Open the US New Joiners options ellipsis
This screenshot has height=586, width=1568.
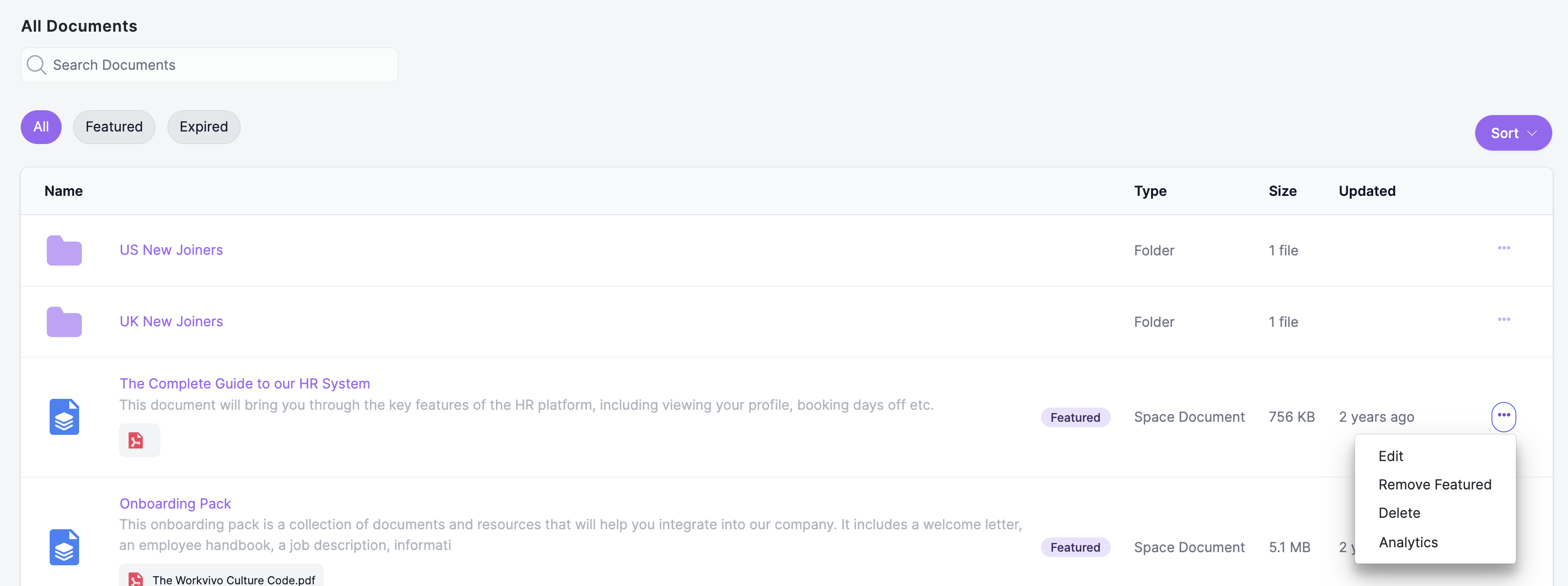[1504, 248]
